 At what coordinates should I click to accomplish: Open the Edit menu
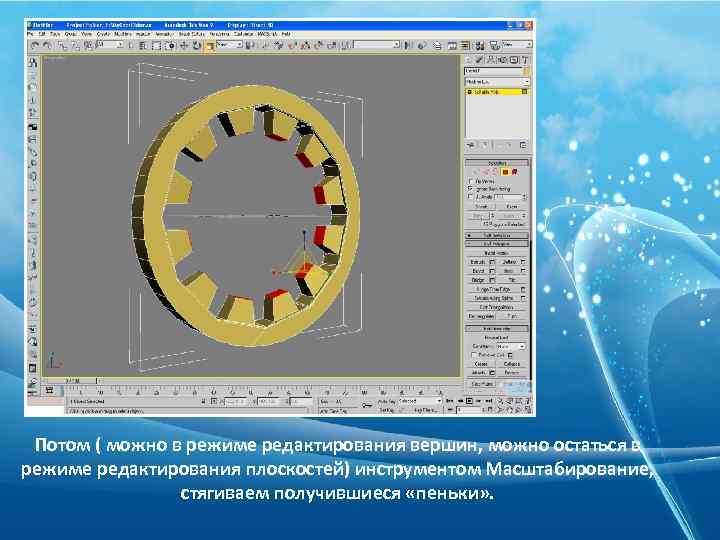pyautogui.click(x=42, y=34)
